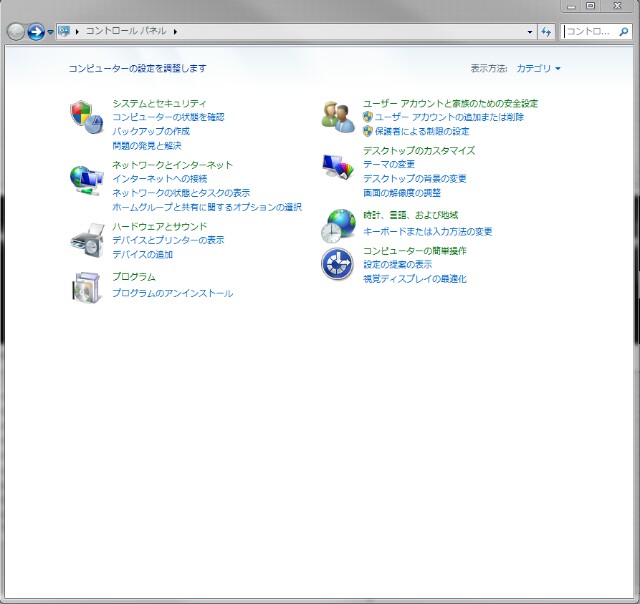Open the 画面の解像度の調整 link
Image resolution: width=640 pixels, height=604 pixels.
click(401, 193)
